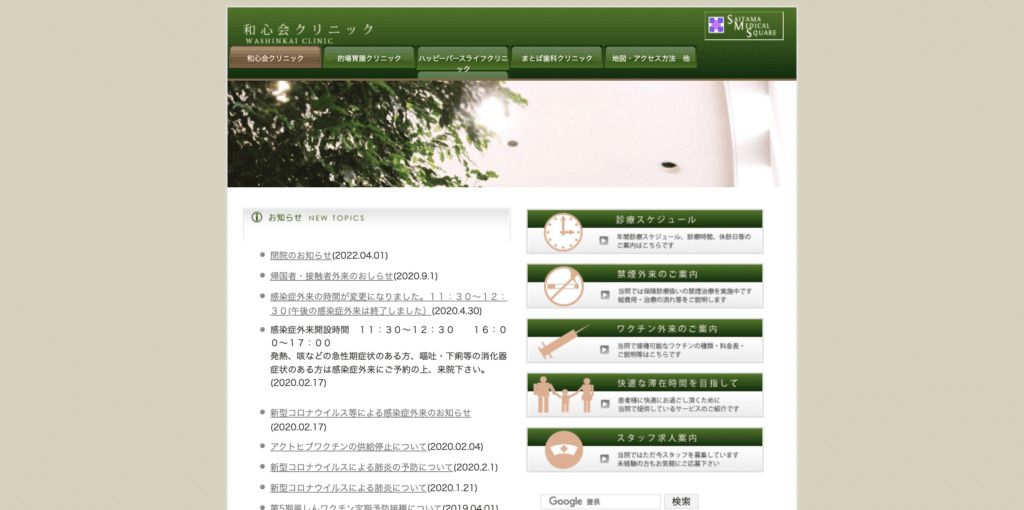Image resolution: width=1024 pixels, height=510 pixels.
Task: Click the arrow icon in 診療スケジュール banner
Action: coord(604,240)
